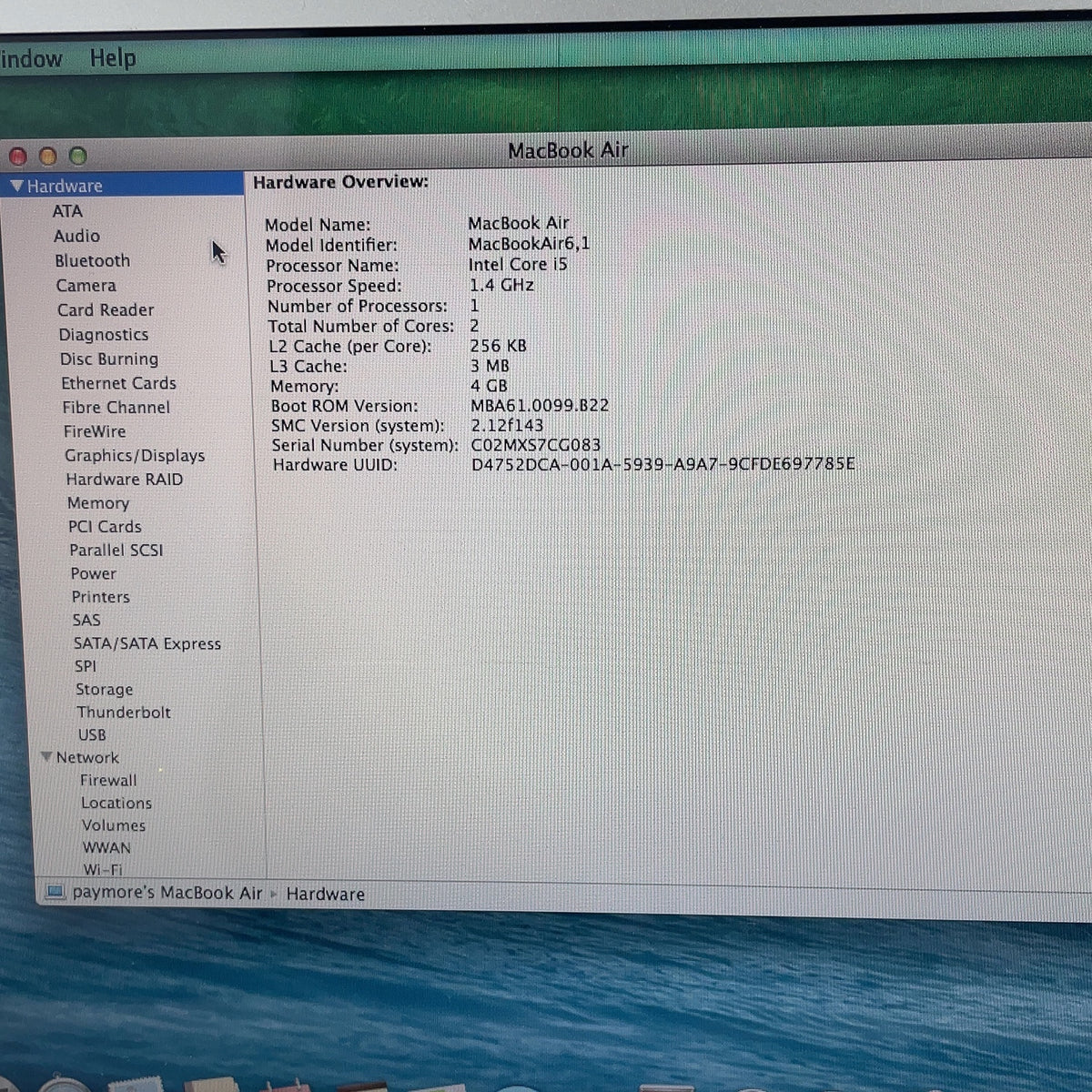This screenshot has width=1092, height=1092.
Task: Select Firewall under Network
Action: tap(108, 780)
